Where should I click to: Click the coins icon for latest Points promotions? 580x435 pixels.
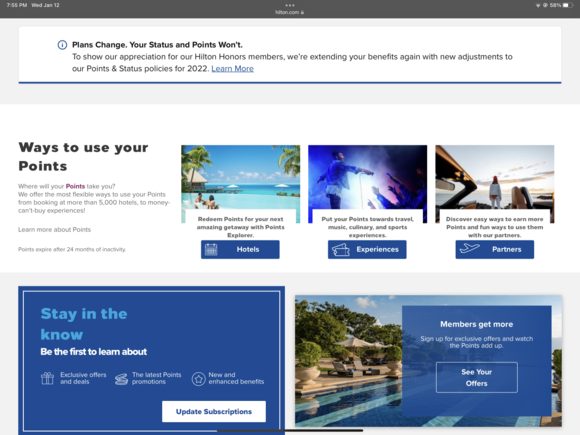pyautogui.click(x=121, y=379)
